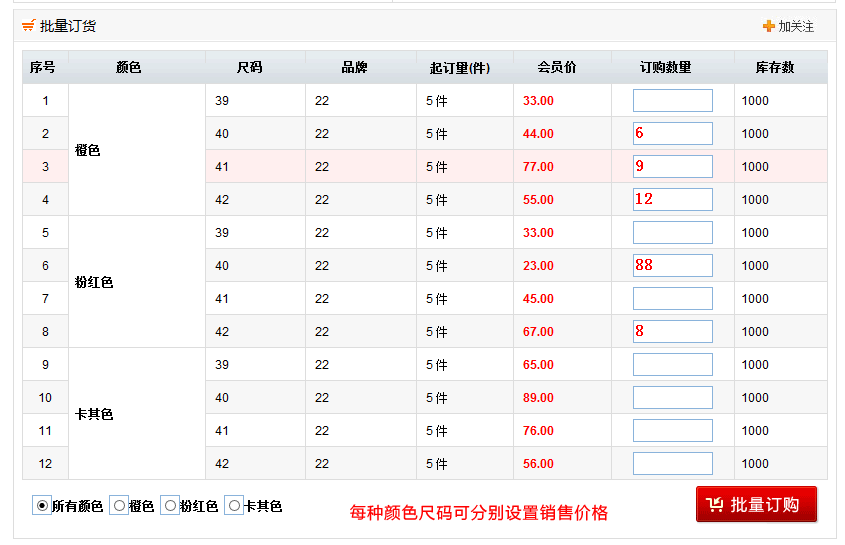Select the 粉红色 radio button
845x545 pixels.
coord(170,506)
